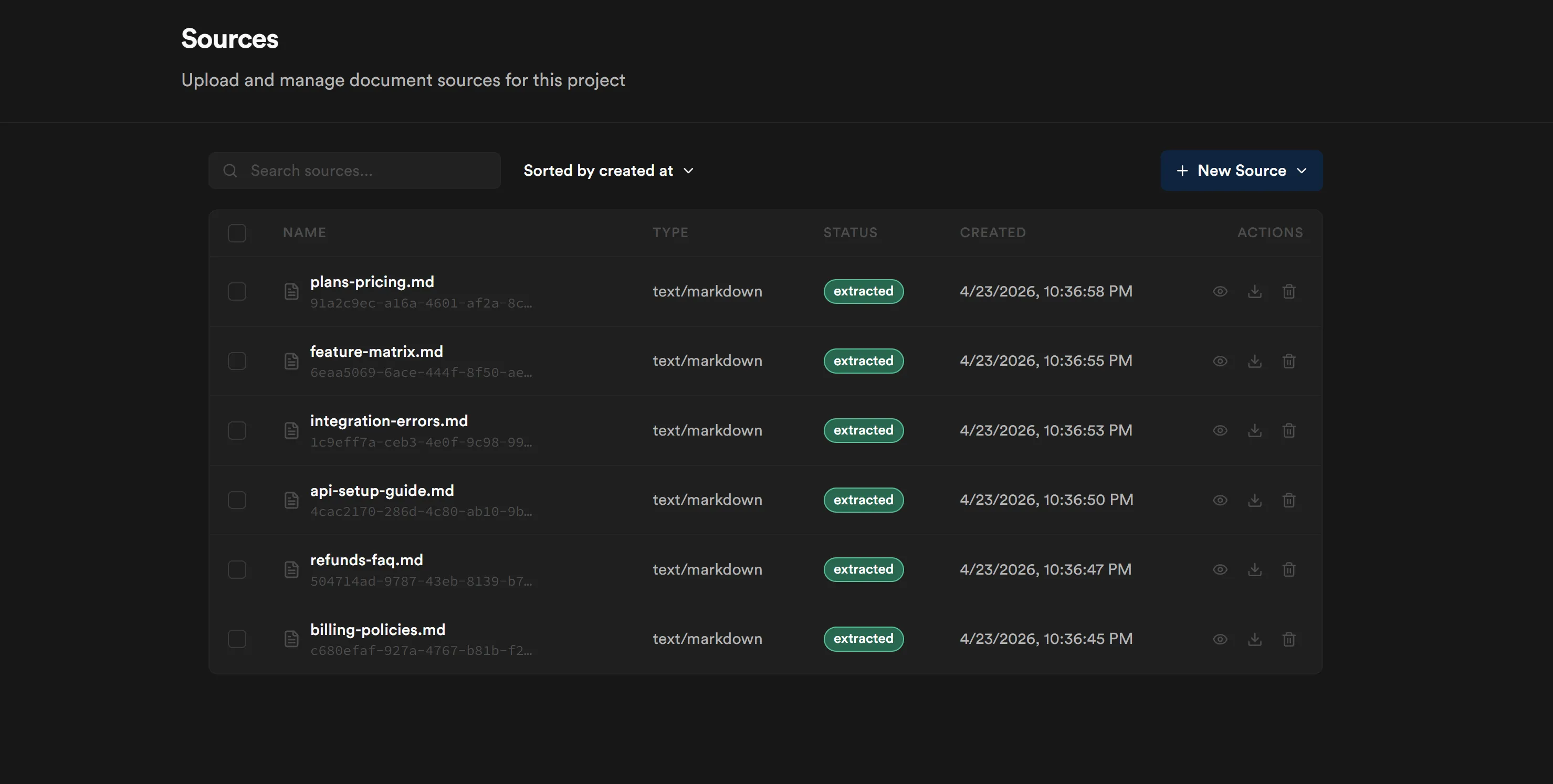Delete billing-policies.md using trash icon

click(x=1289, y=639)
